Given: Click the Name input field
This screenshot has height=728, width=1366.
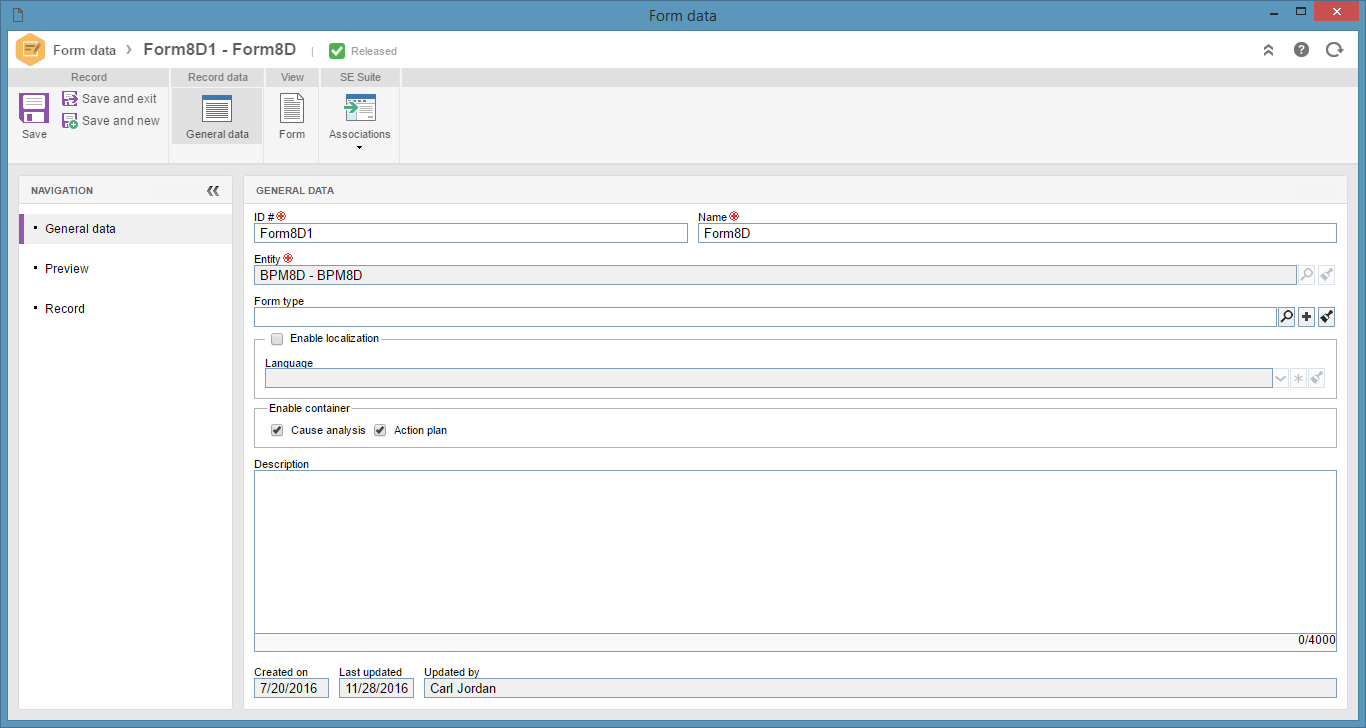Looking at the screenshot, I should [x=1017, y=233].
